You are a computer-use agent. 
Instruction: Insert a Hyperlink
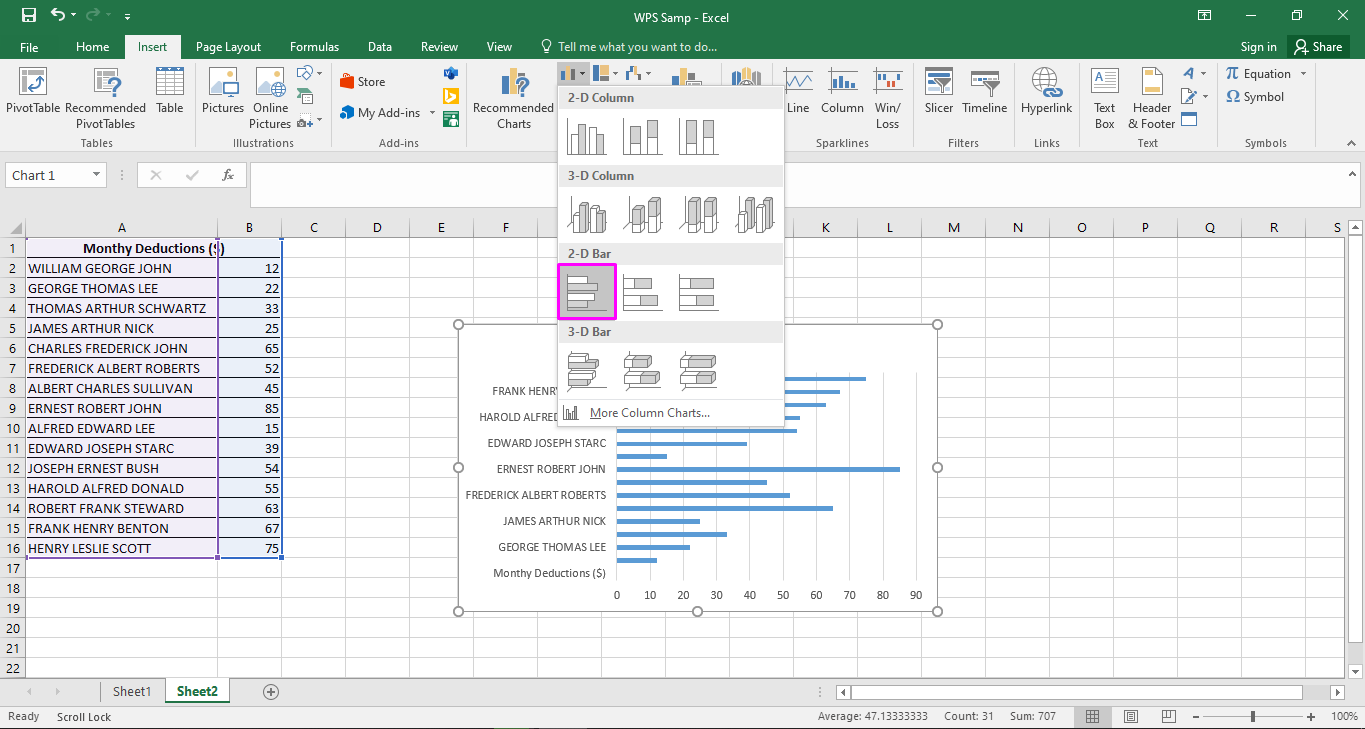[x=1046, y=97]
